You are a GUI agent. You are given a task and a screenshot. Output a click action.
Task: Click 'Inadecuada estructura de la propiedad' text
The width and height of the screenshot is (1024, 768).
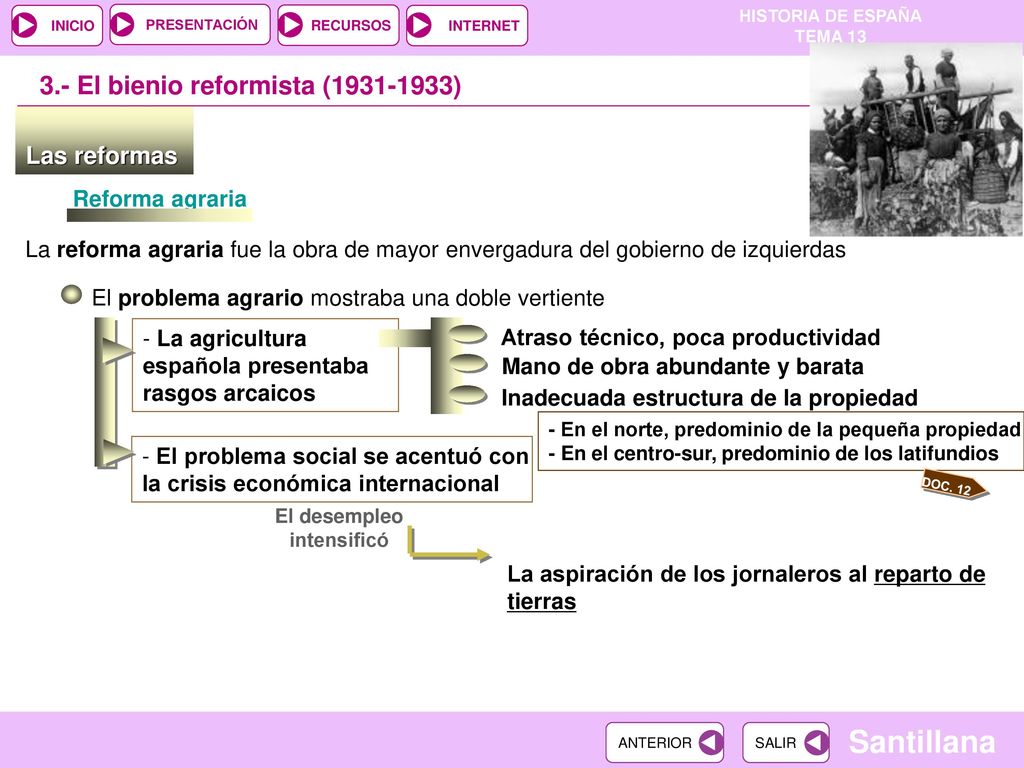click(x=709, y=397)
